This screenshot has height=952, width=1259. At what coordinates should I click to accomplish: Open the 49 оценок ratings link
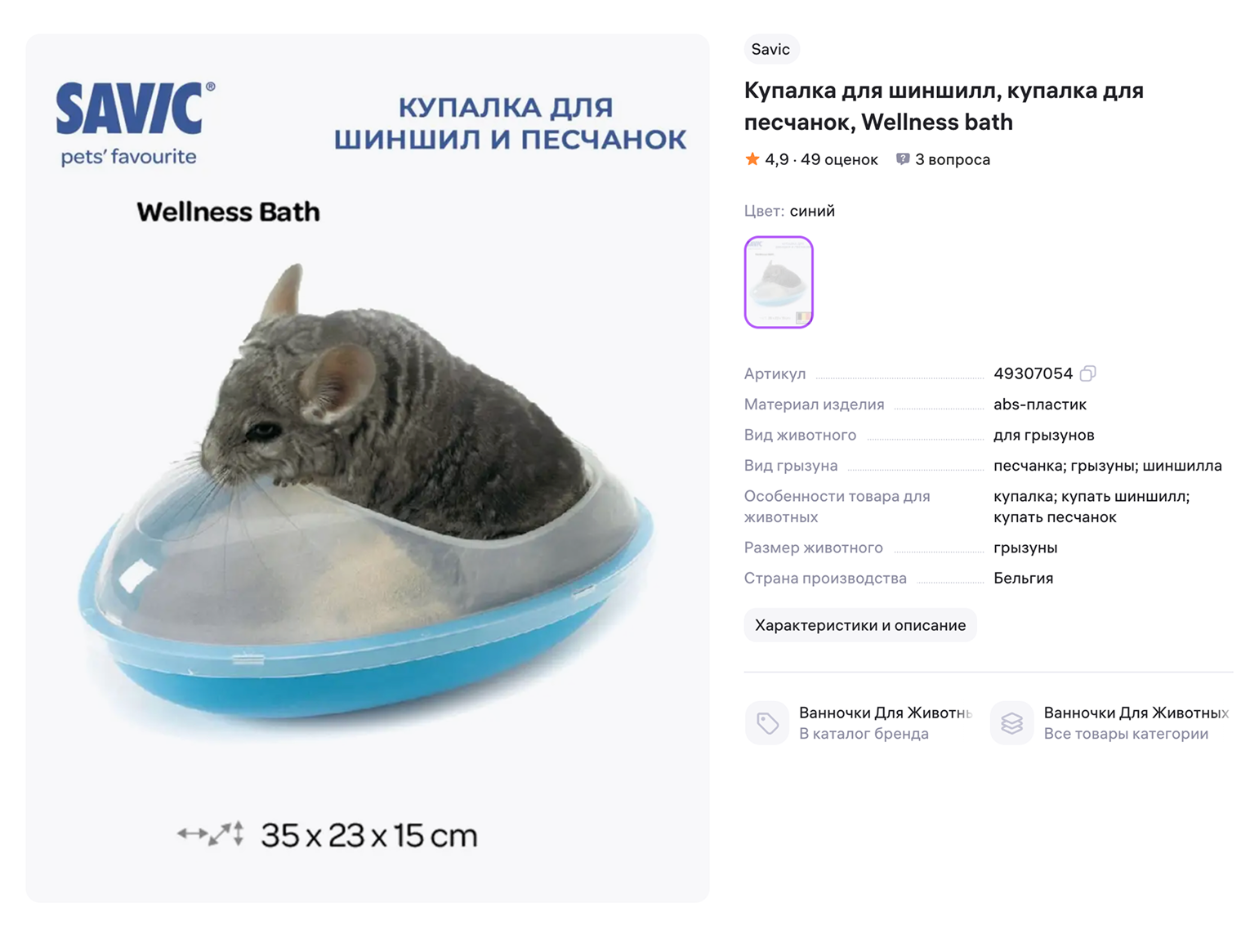(x=839, y=159)
